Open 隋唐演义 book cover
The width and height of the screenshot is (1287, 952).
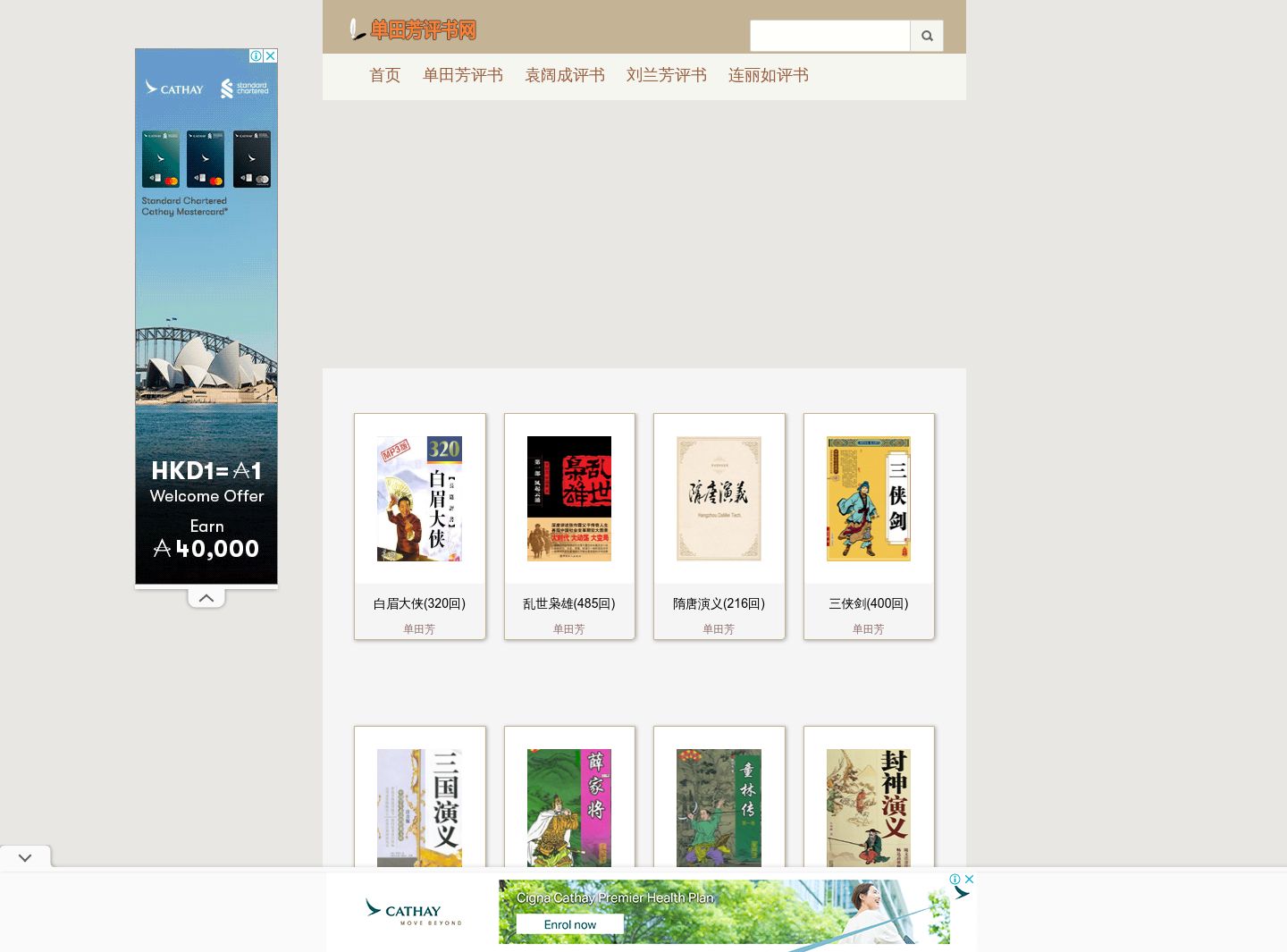(719, 499)
